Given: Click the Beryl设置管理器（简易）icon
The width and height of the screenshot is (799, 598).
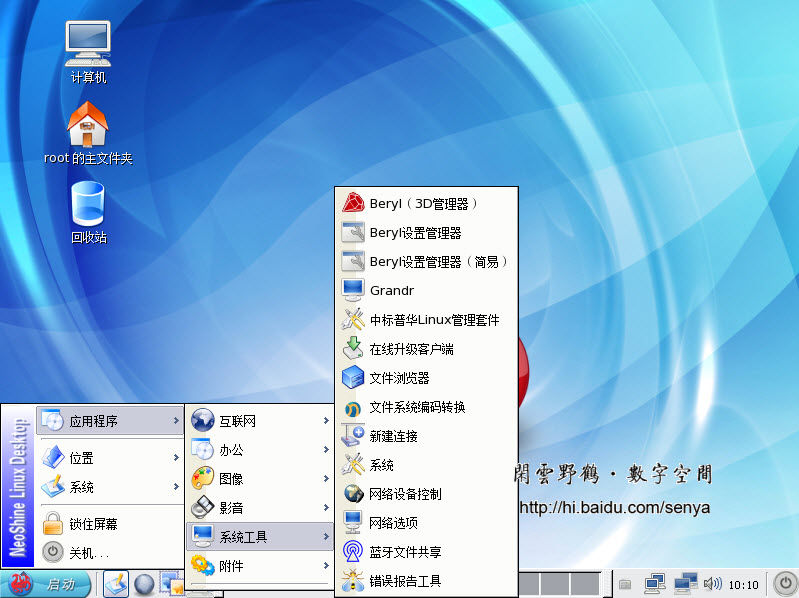Looking at the screenshot, I should click(353, 262).
